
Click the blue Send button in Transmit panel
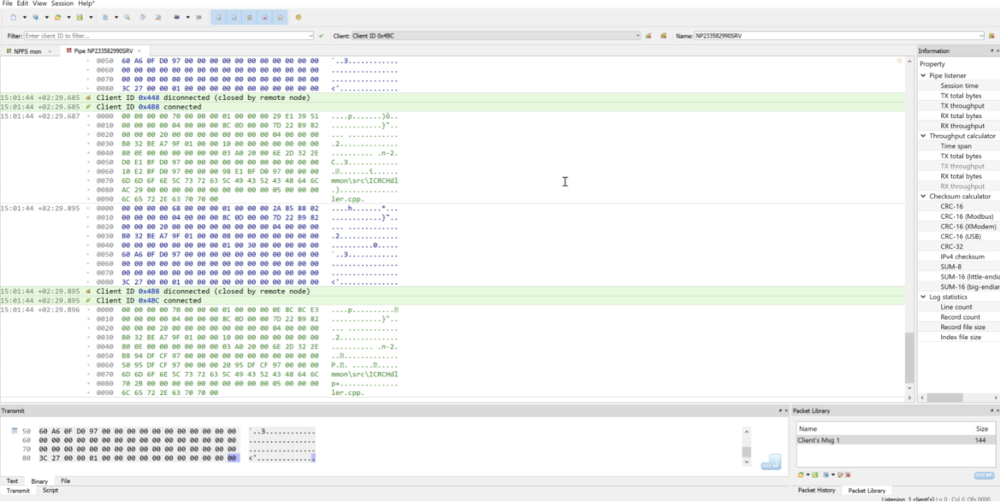click(x=771, y=463)
